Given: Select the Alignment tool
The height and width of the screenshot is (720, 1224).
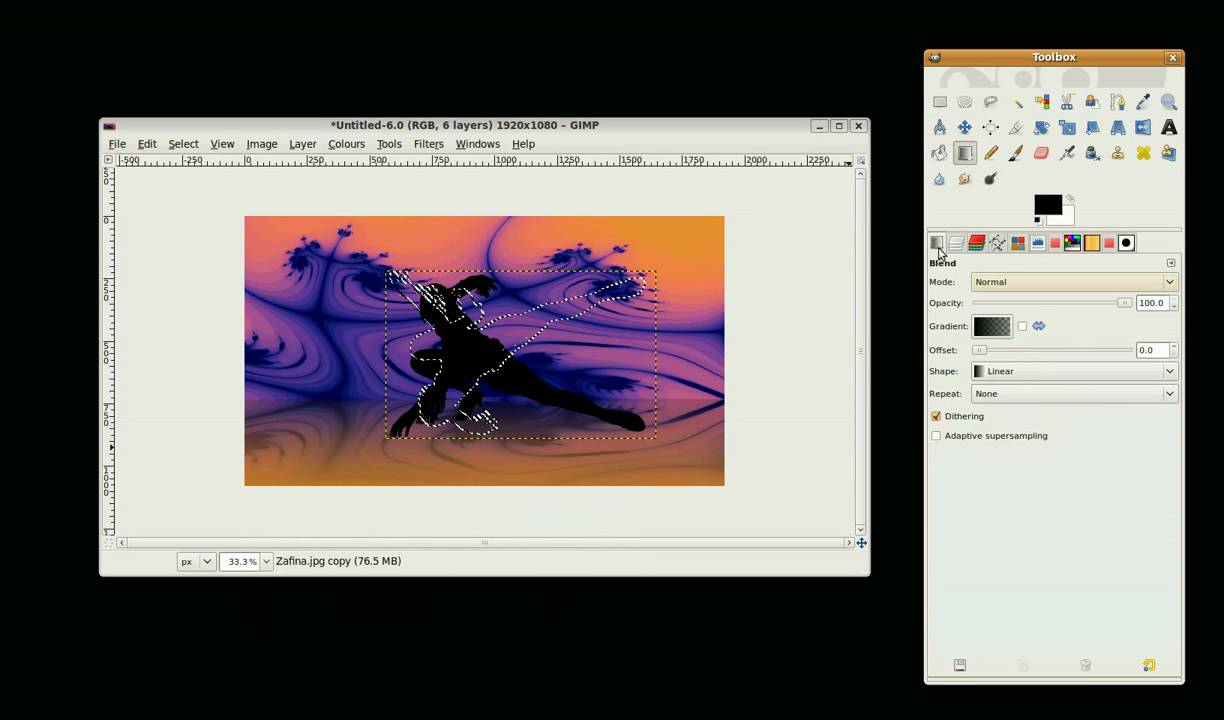Looking at the screenshot, I should (990, 128).
